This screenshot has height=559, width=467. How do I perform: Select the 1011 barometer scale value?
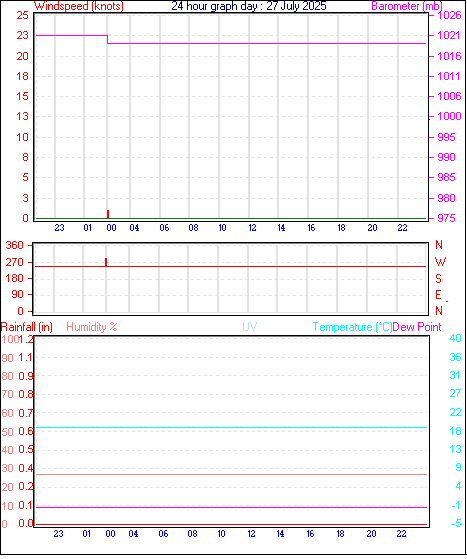point(449,76)
